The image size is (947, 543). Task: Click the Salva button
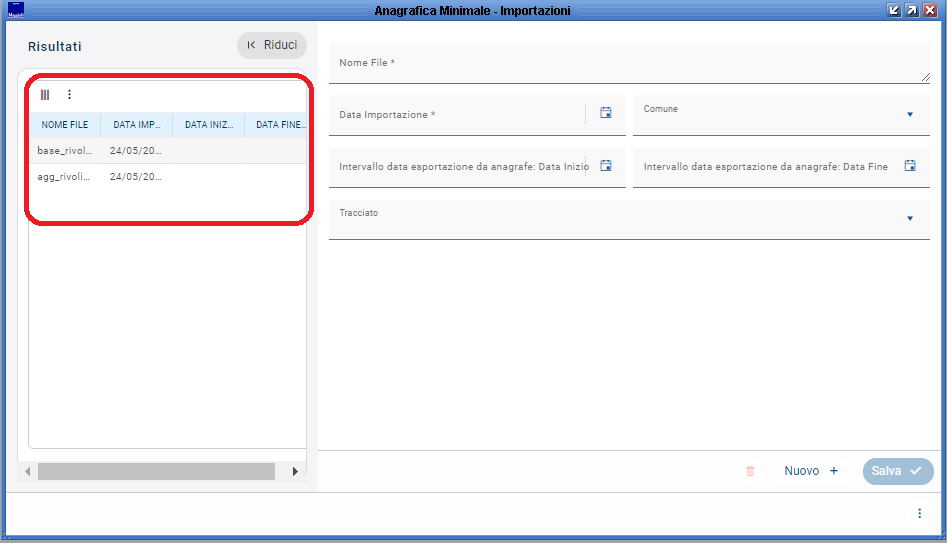[898, 471]
